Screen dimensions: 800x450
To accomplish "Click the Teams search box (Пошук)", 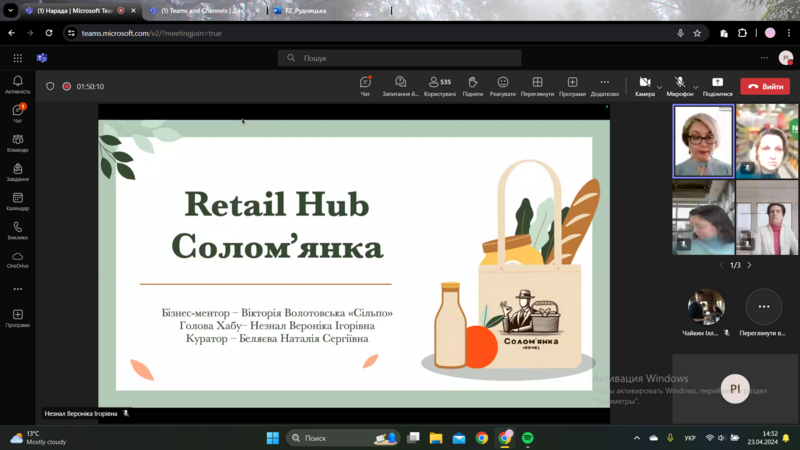I will tap(399, 58).
